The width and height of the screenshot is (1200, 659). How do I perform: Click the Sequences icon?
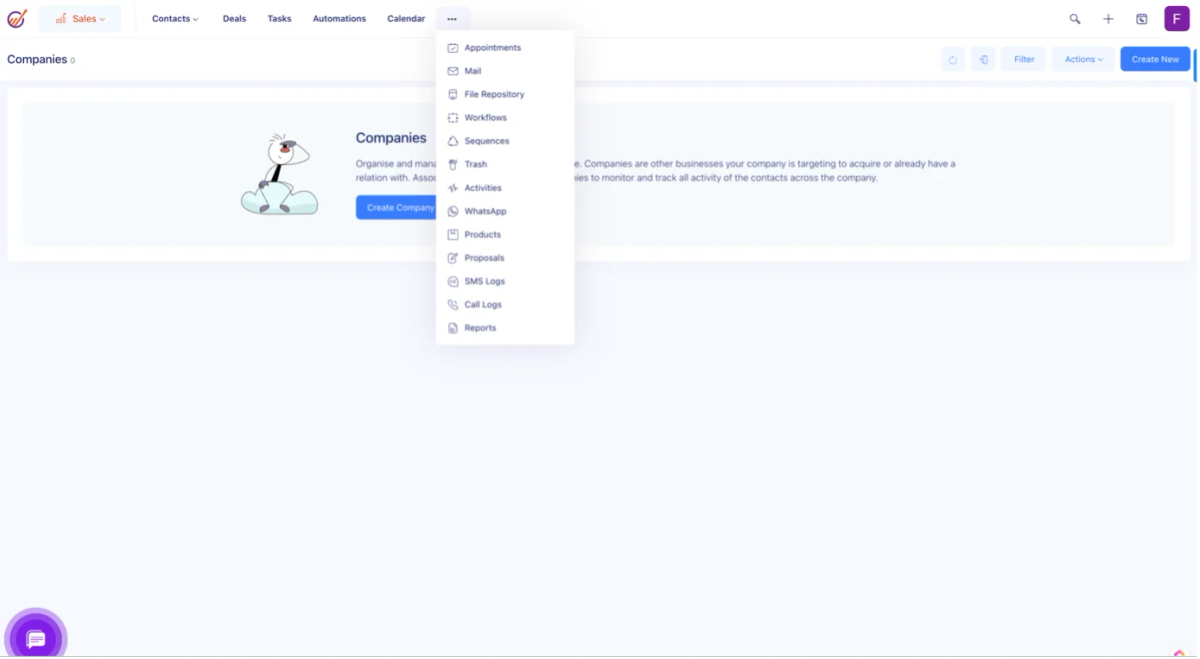(453, 141)
